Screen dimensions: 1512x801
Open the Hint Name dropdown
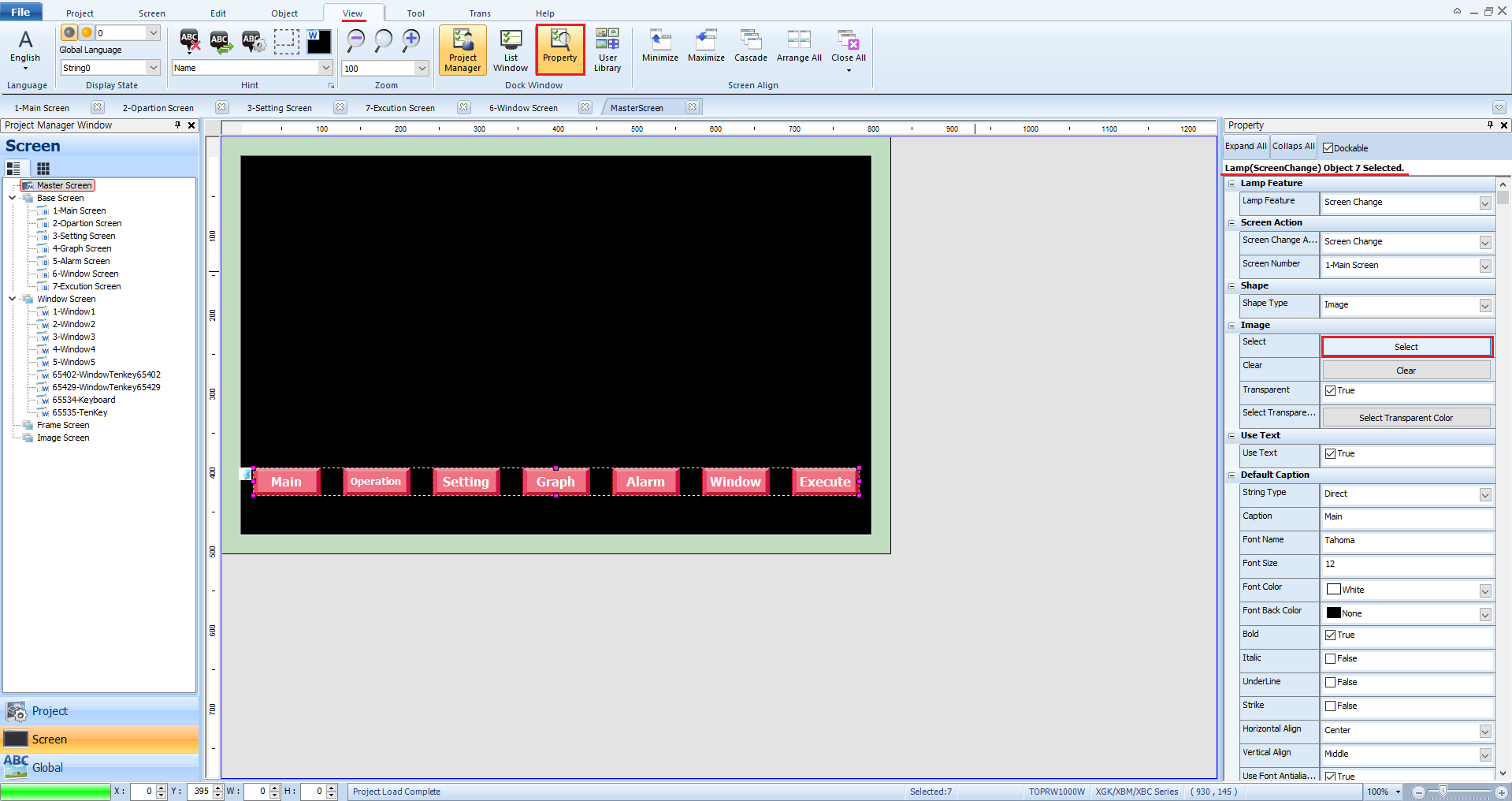(325, 68)
